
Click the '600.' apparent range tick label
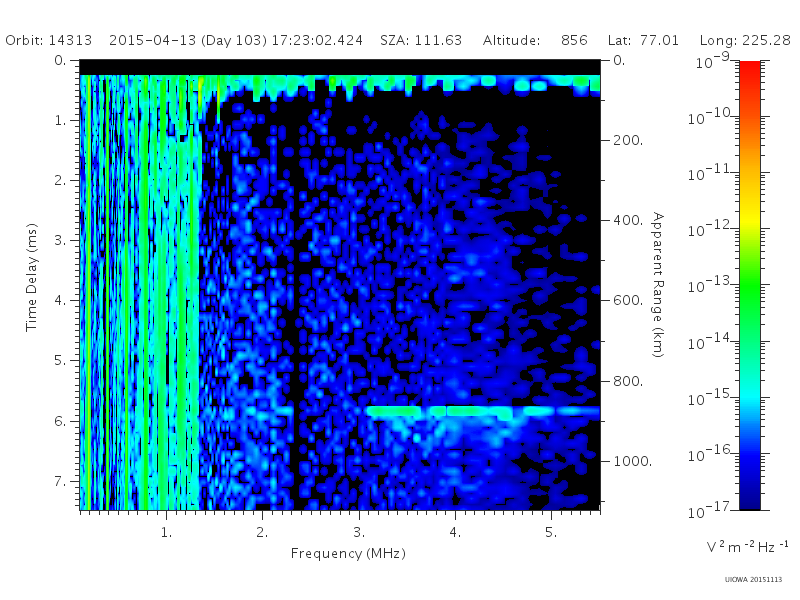pos(628,300)
